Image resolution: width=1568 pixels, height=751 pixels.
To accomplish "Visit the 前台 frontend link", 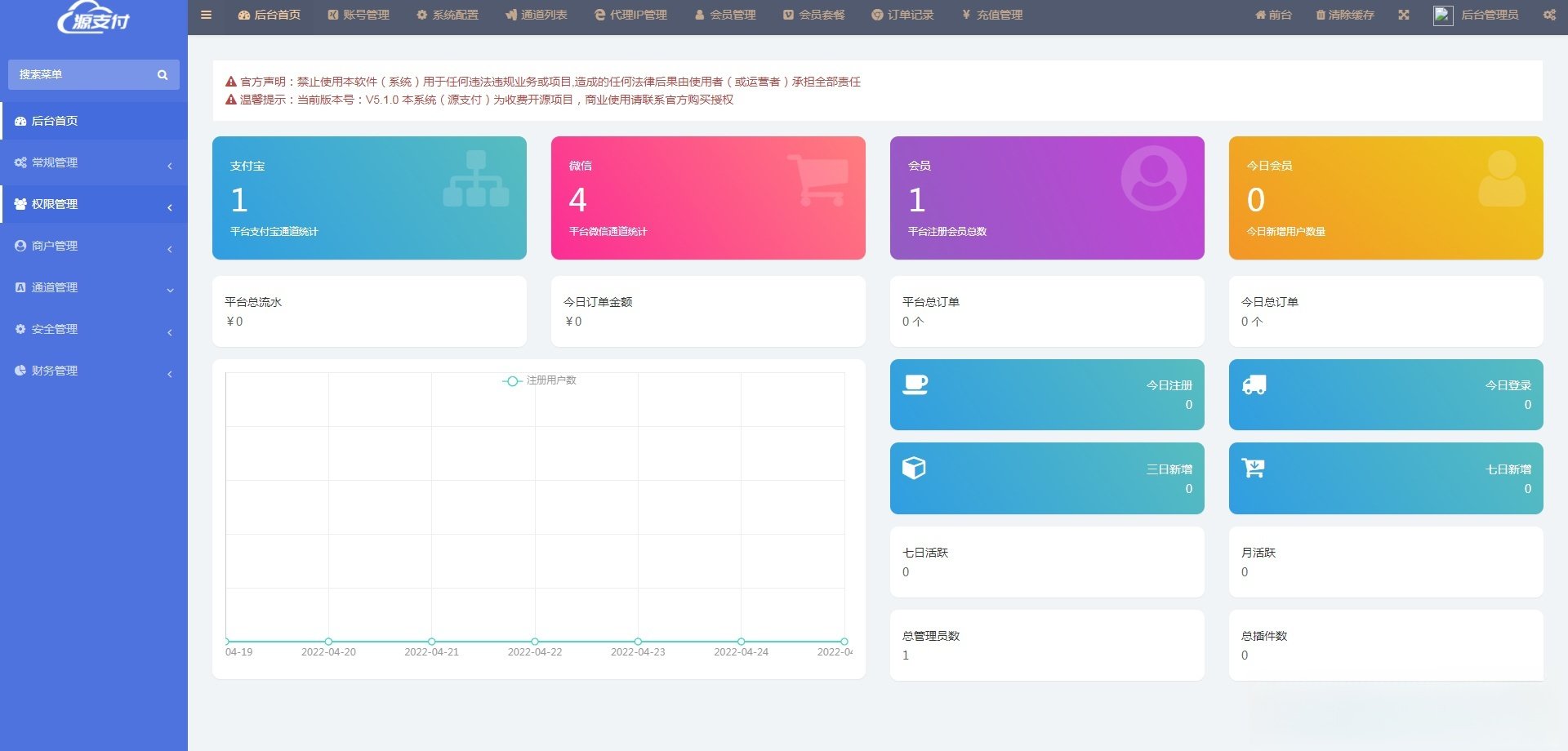I will coord(1272,14).
